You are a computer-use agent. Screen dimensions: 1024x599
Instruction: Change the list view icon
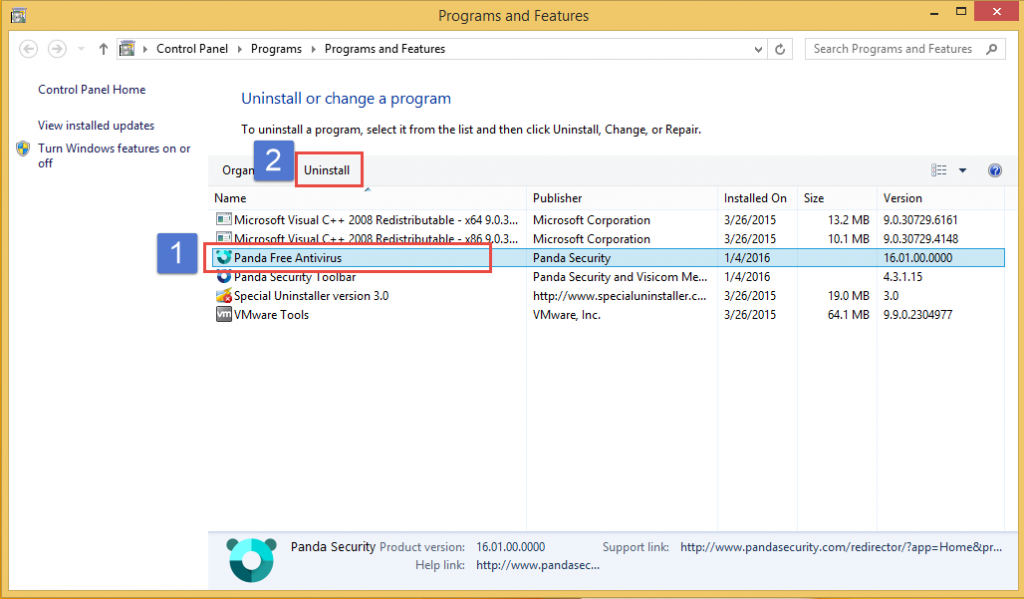(x=939, y=170)
